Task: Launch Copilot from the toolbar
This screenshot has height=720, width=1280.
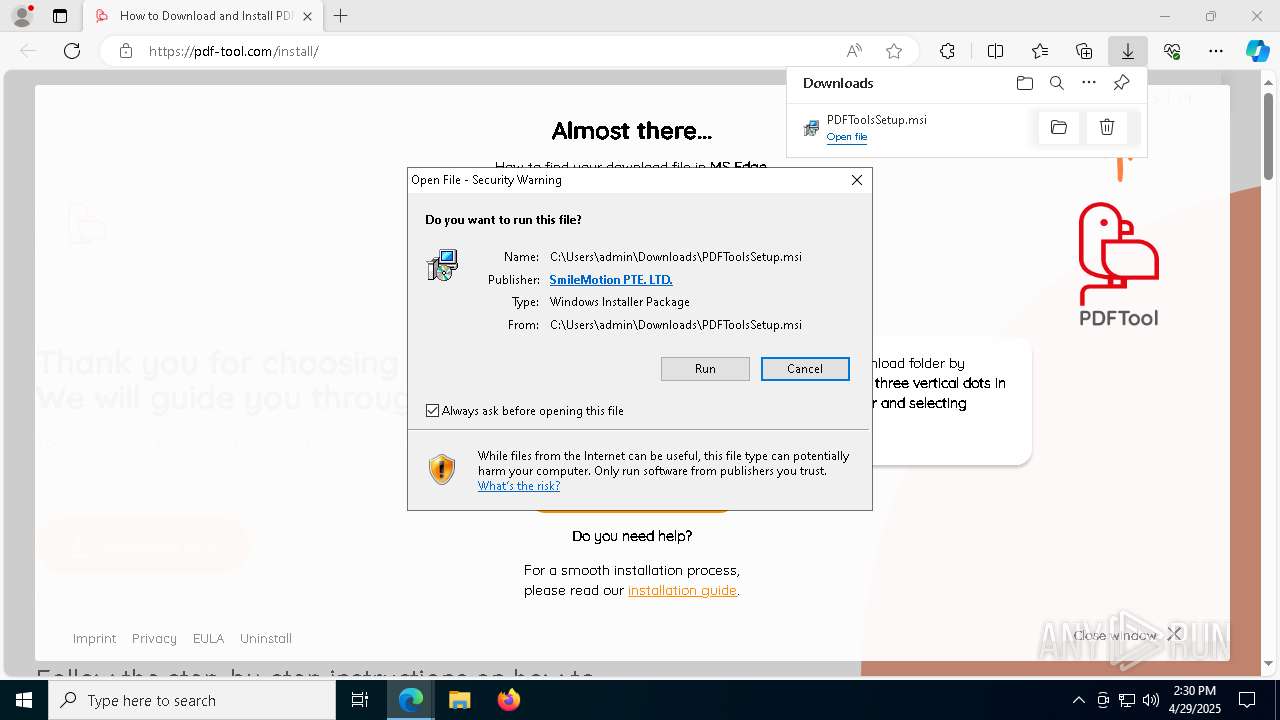Action: coord(1257,51)
